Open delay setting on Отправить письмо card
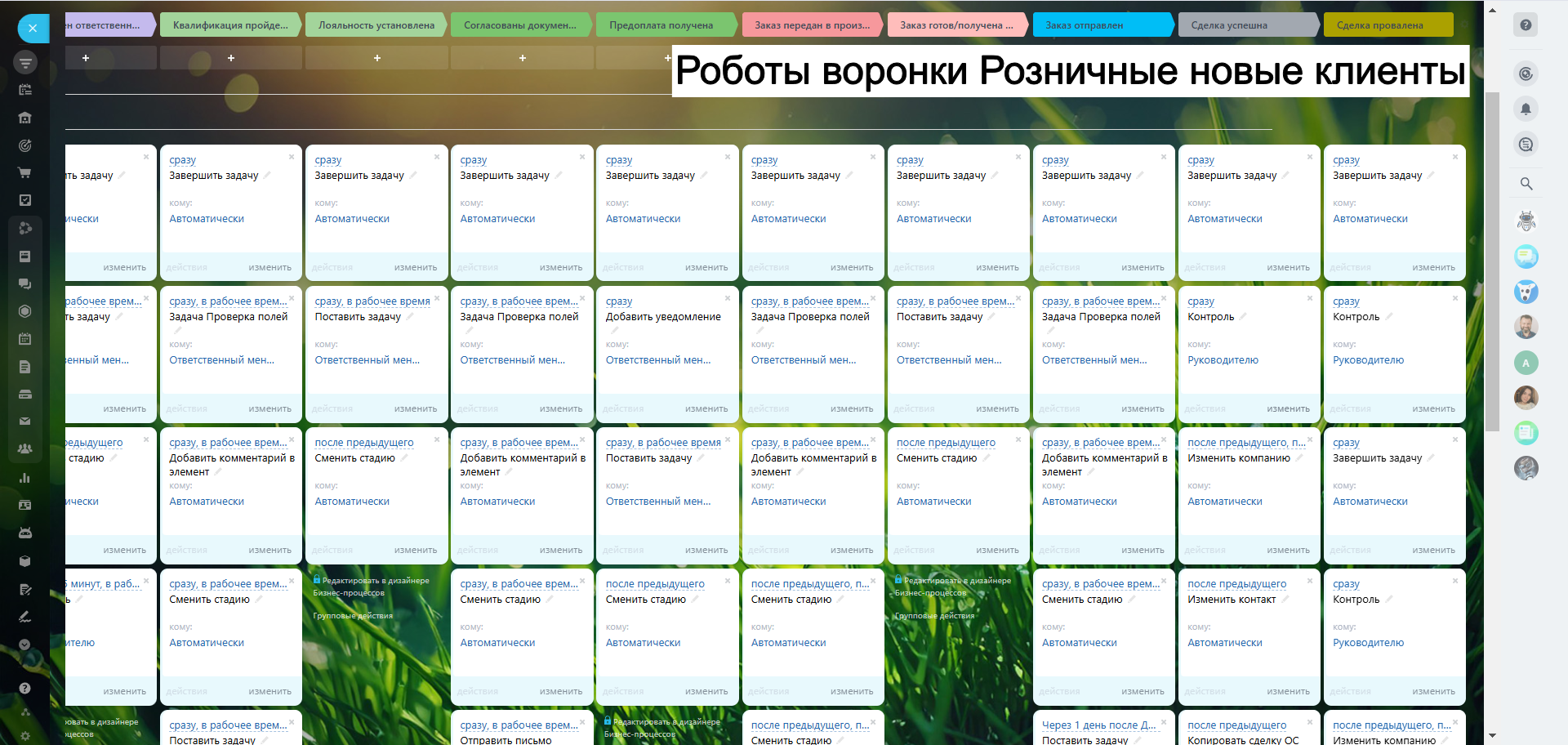This screenshot has width=1568, height=745. click(519, 725)
